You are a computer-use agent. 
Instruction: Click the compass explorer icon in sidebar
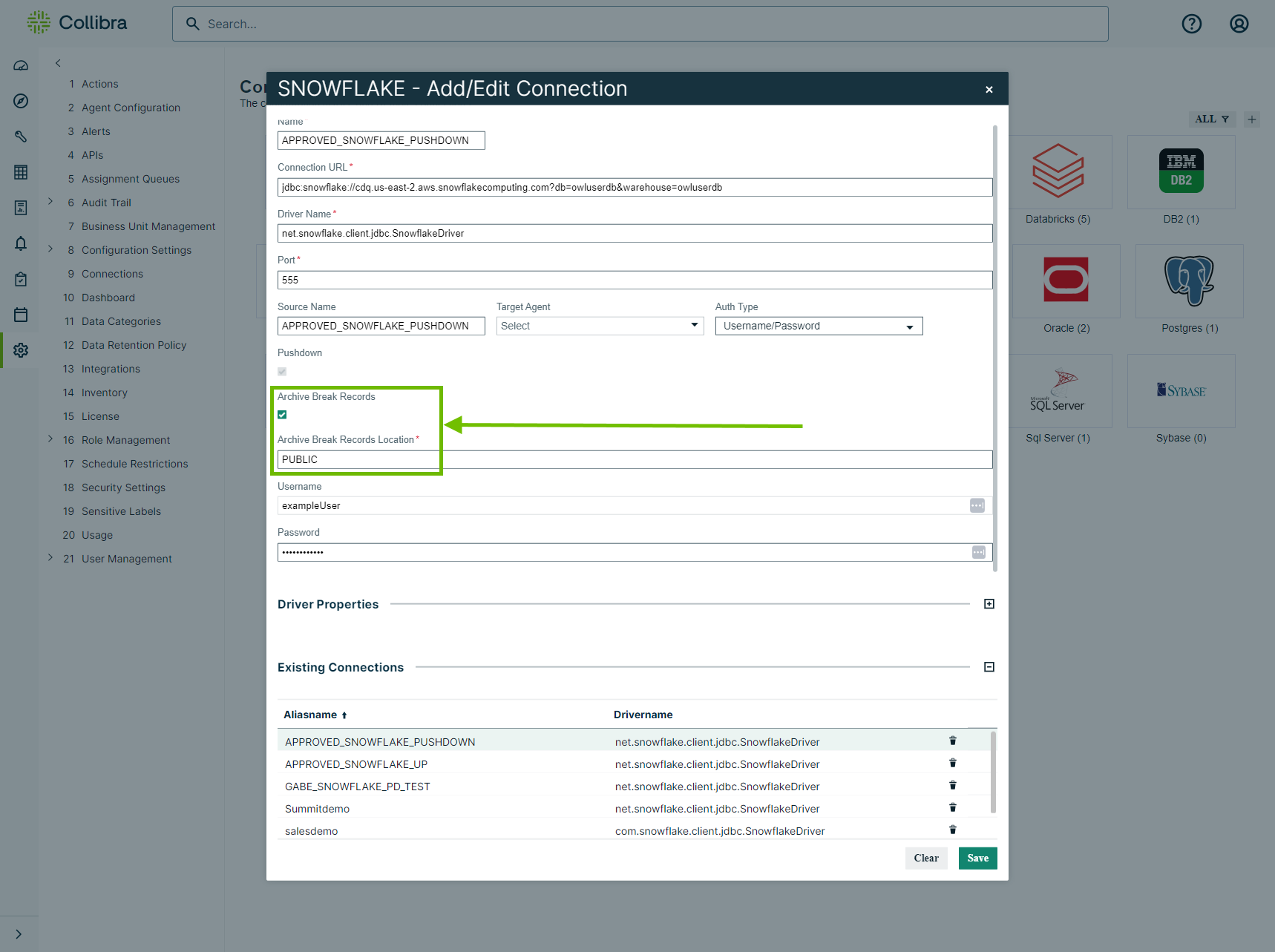(x=21, y=101)
